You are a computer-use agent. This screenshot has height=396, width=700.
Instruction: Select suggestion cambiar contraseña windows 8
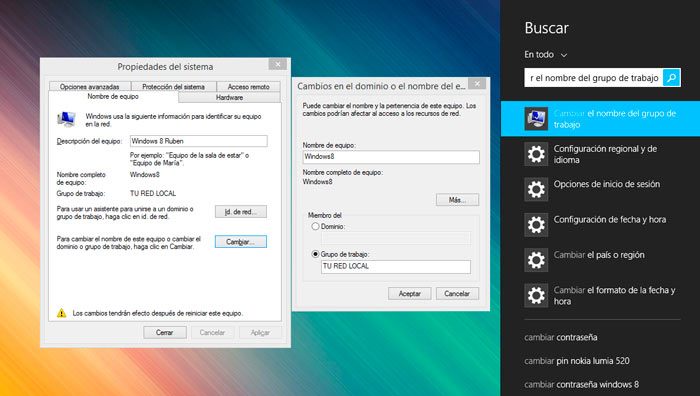582,384
